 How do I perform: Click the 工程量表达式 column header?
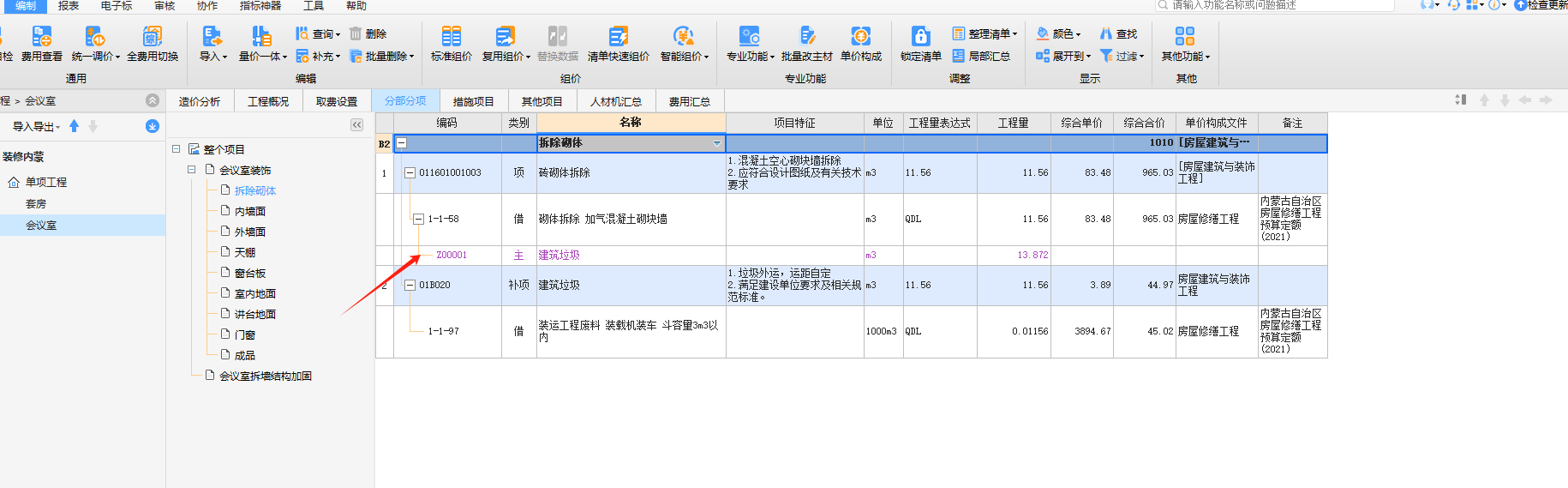[x=940, y=123]
